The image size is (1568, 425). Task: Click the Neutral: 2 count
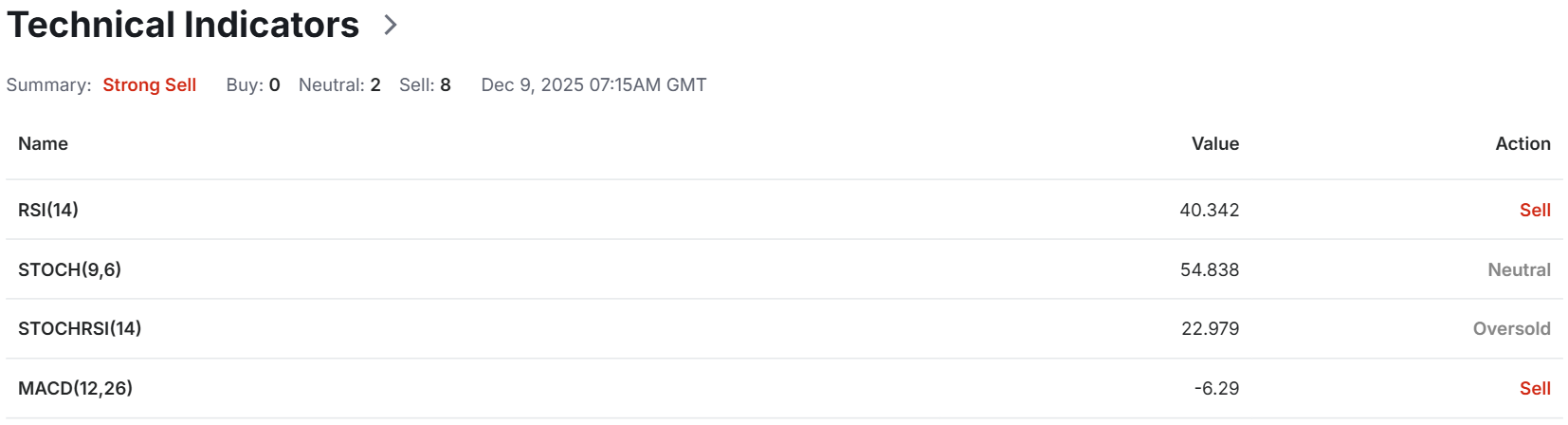tap(339, 84)
